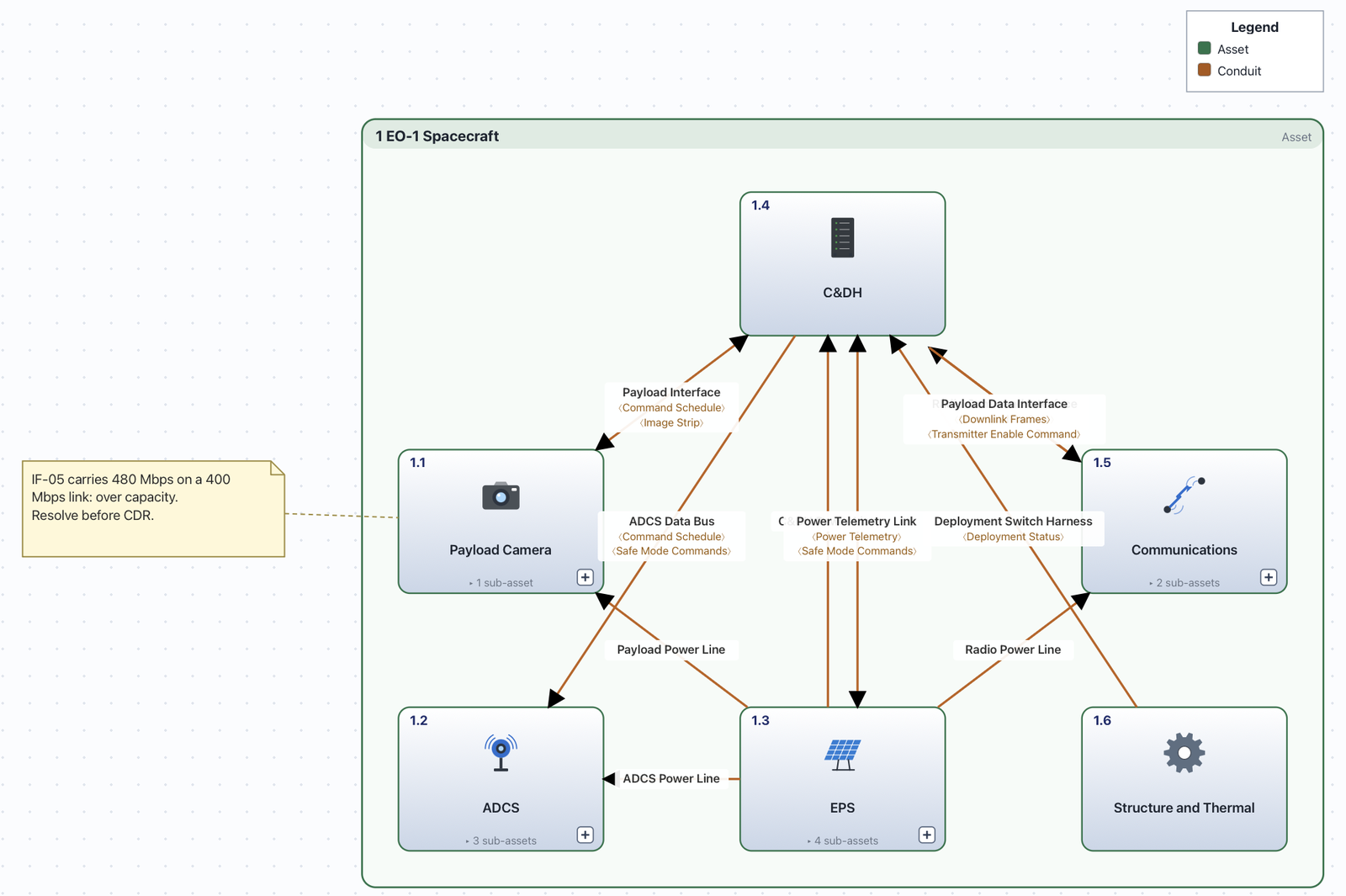Expand Communications node using plus button
The width and height of the screenshot is (1346, 896).
1269,577
